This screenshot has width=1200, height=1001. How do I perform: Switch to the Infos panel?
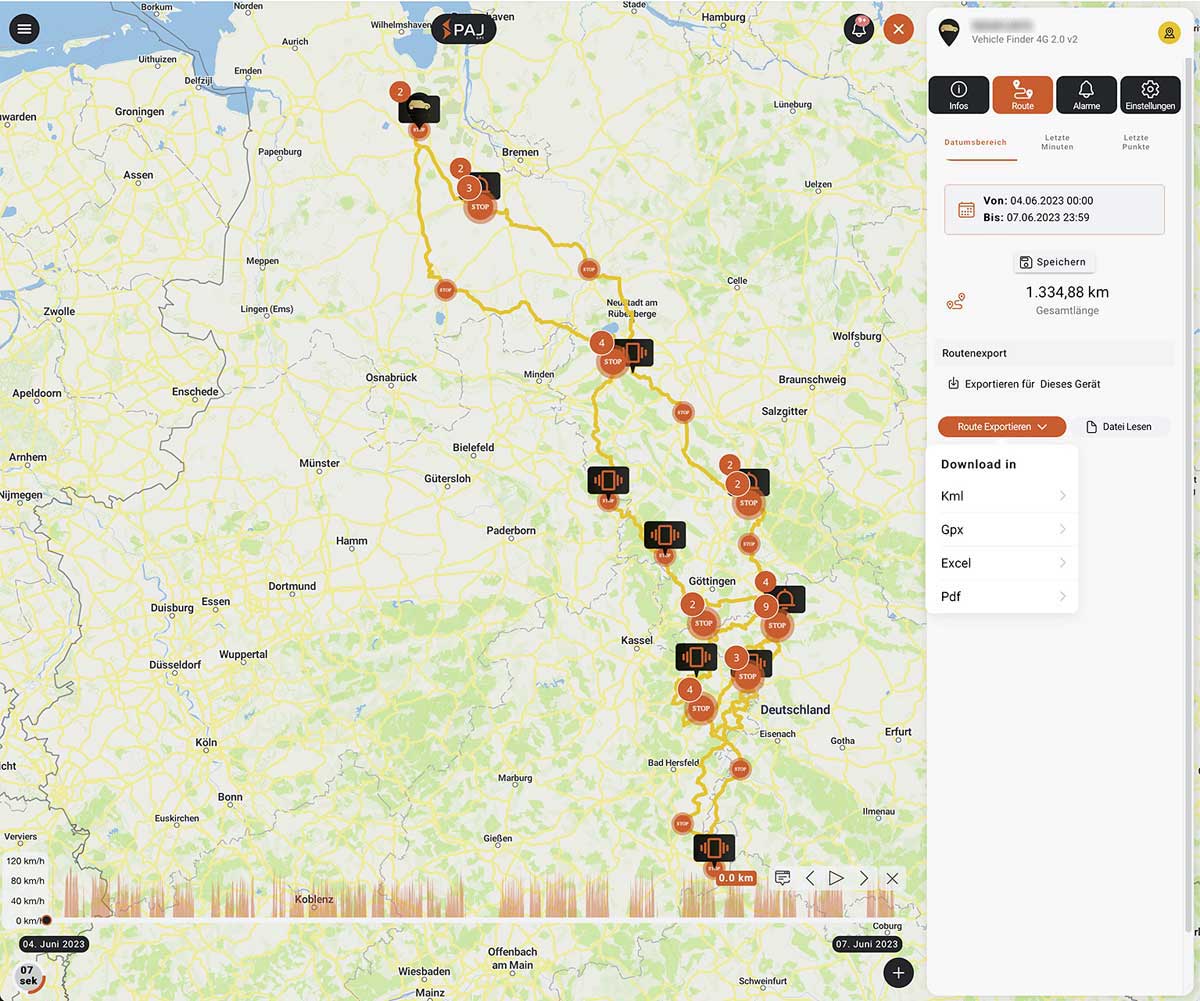tap(958, 93)
